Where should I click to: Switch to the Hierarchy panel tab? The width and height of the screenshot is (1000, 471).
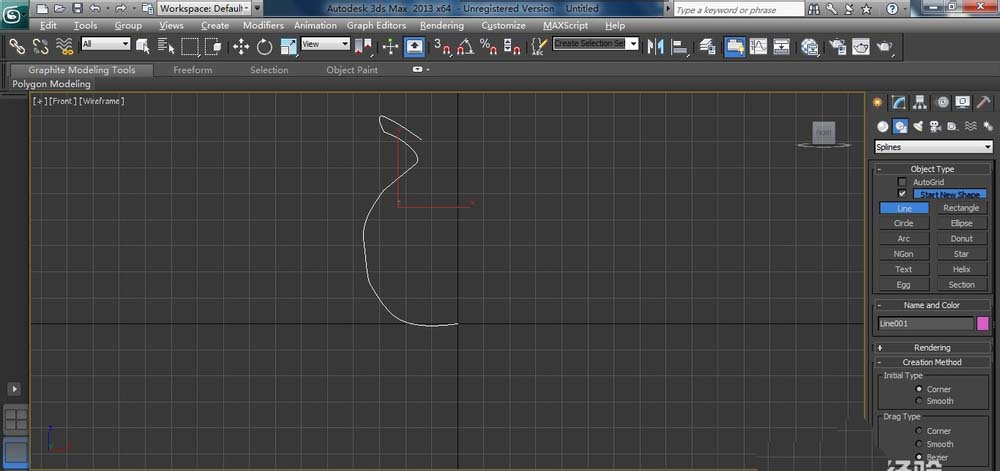pos(920,103)
